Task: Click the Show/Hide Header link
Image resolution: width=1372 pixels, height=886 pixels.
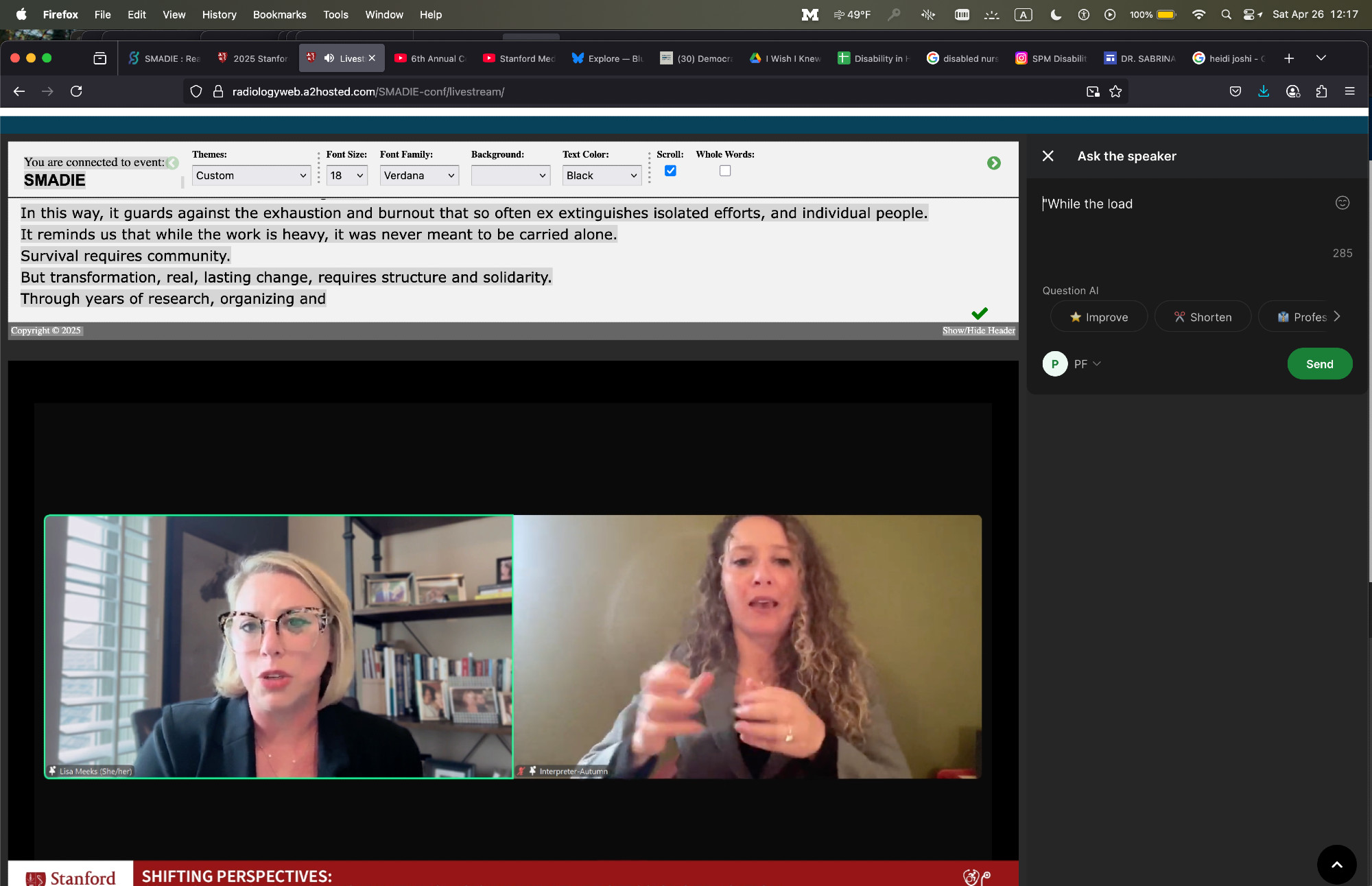Action: tap(978, 331)
